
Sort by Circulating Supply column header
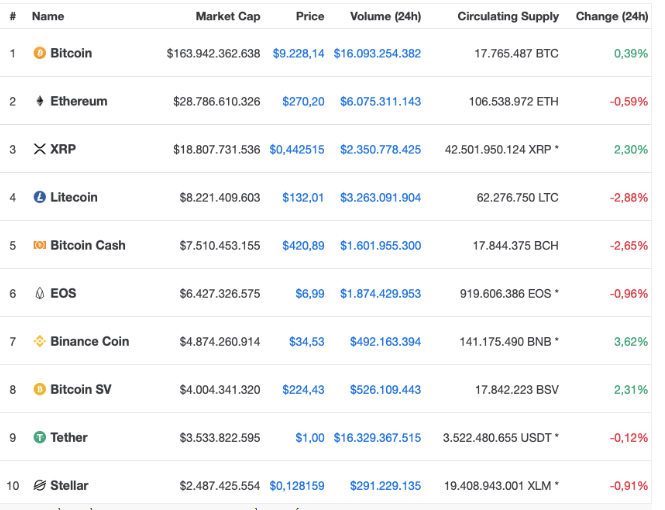click(x=508, y=16)
